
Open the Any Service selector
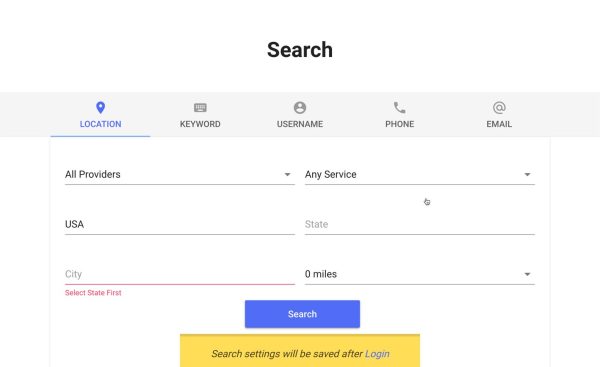[x=420, y=175]
